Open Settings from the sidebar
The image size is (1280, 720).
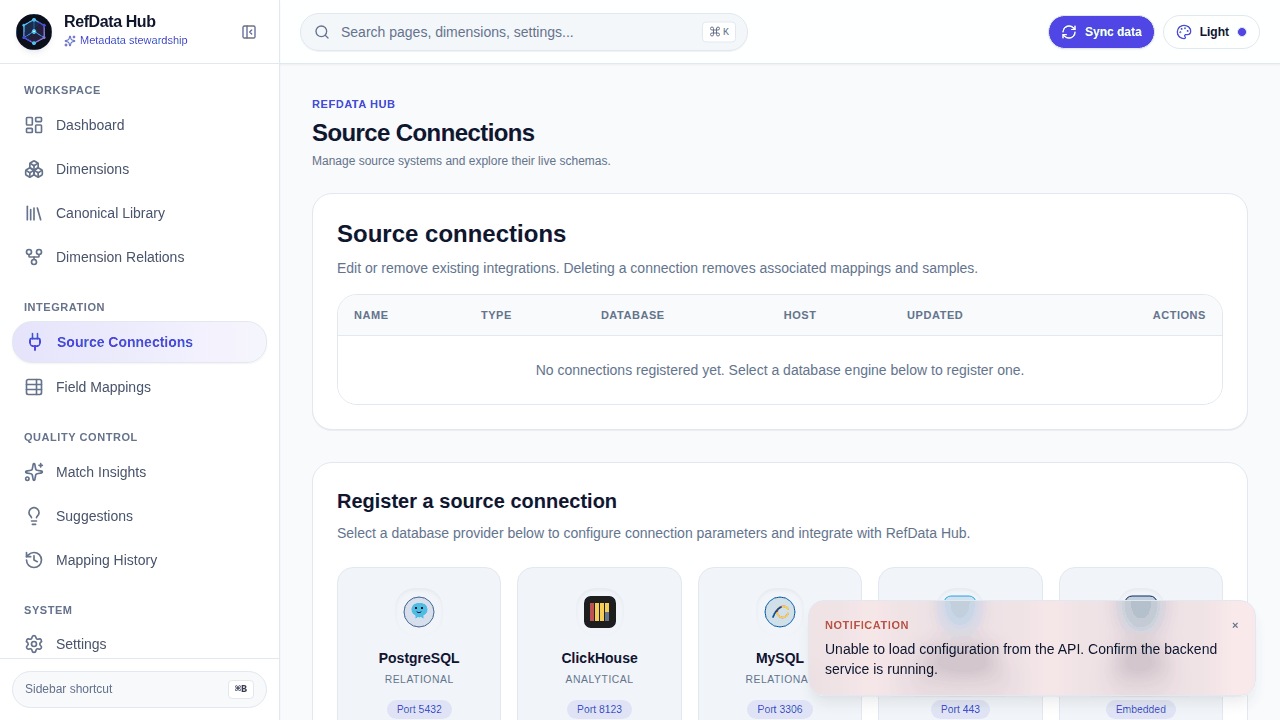coord(139,644)
